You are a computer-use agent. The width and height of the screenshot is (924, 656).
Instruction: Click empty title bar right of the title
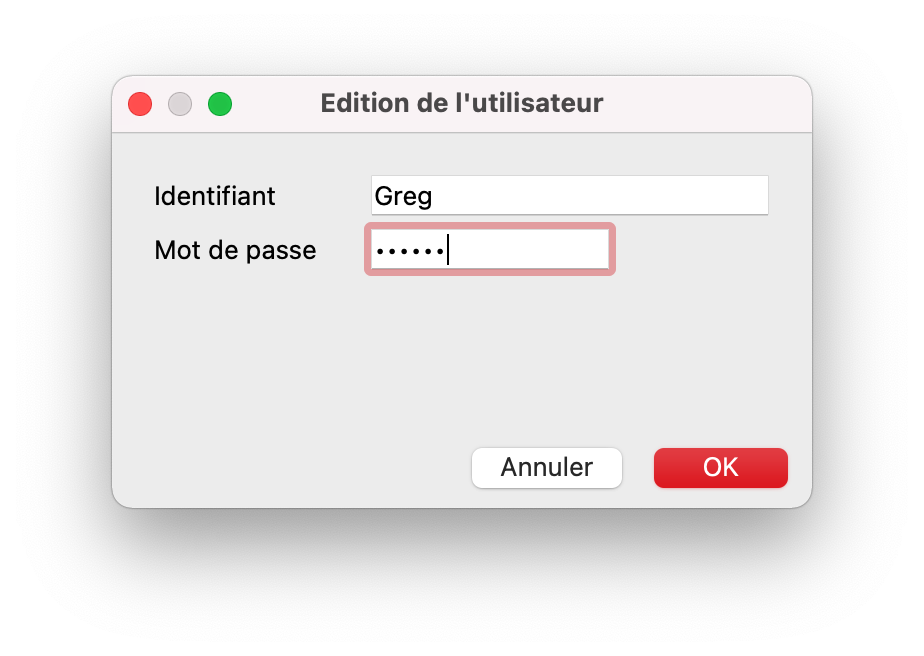(710, 104)
